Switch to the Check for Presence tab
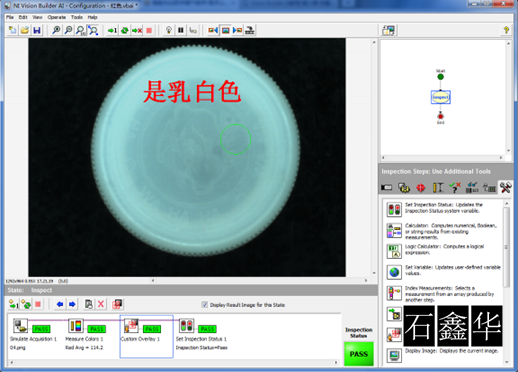Screen dimensions: 518x372 pos(455,187)
